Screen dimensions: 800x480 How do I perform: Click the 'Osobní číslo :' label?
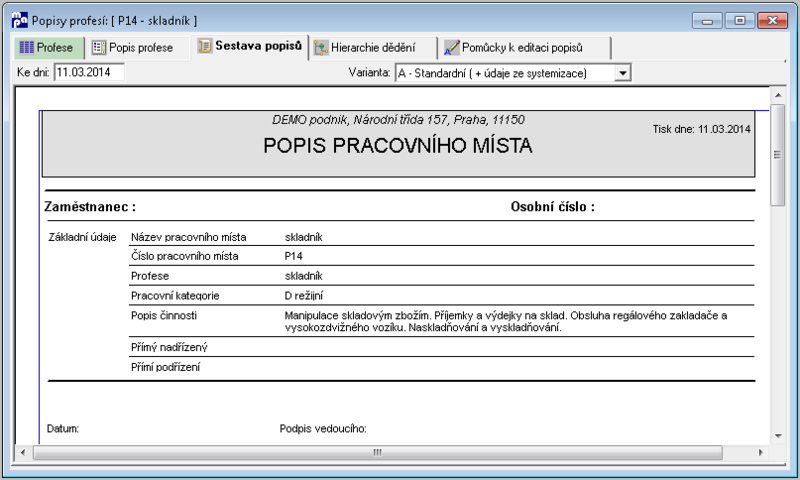tap(553, 207)
